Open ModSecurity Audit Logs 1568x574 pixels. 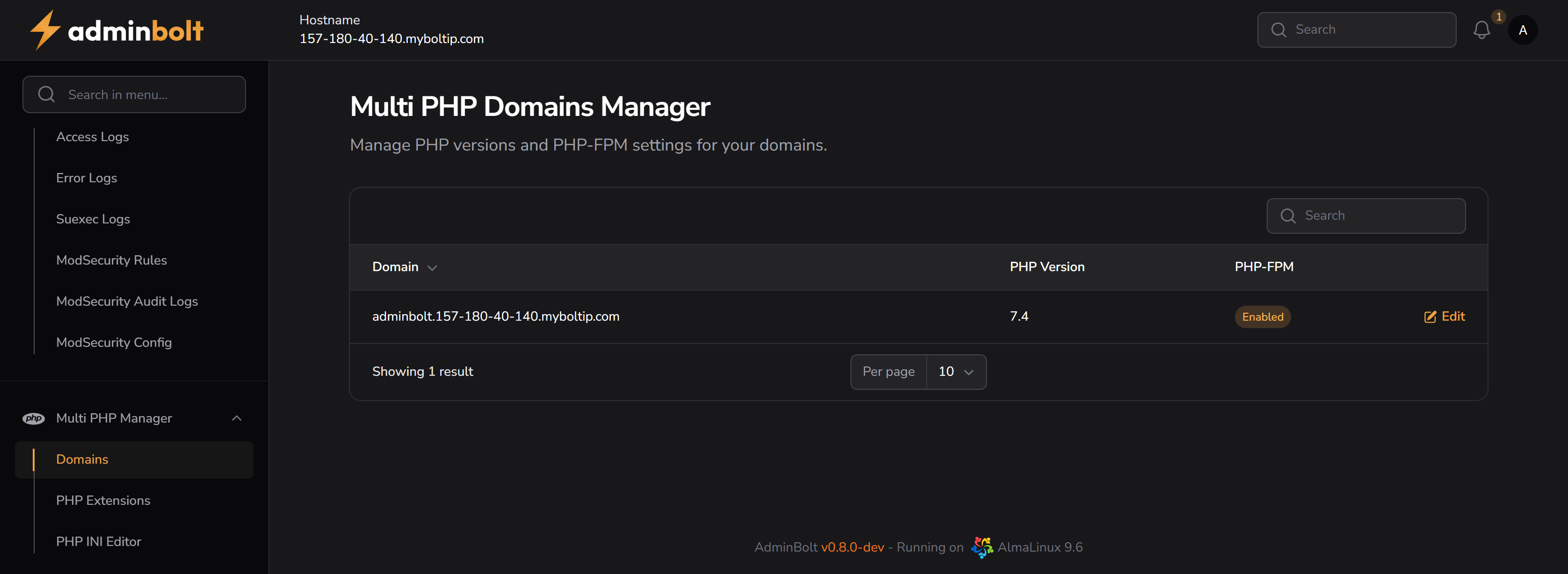pos(127,301)
